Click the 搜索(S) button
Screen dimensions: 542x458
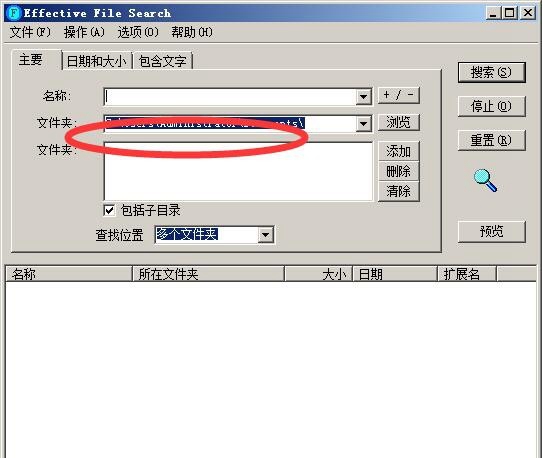pyautogui.click(x=492, y=72)
